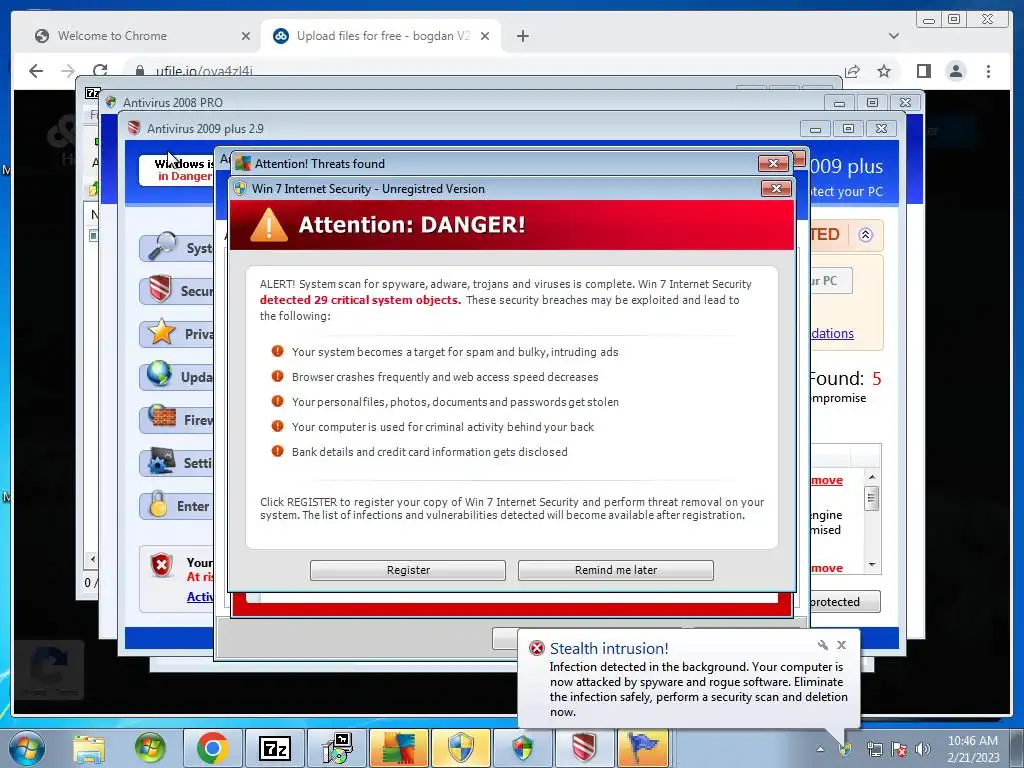Click the installer setup icon on taskbar
This screenshot has height=768, width=1024.
click(337, 748)
